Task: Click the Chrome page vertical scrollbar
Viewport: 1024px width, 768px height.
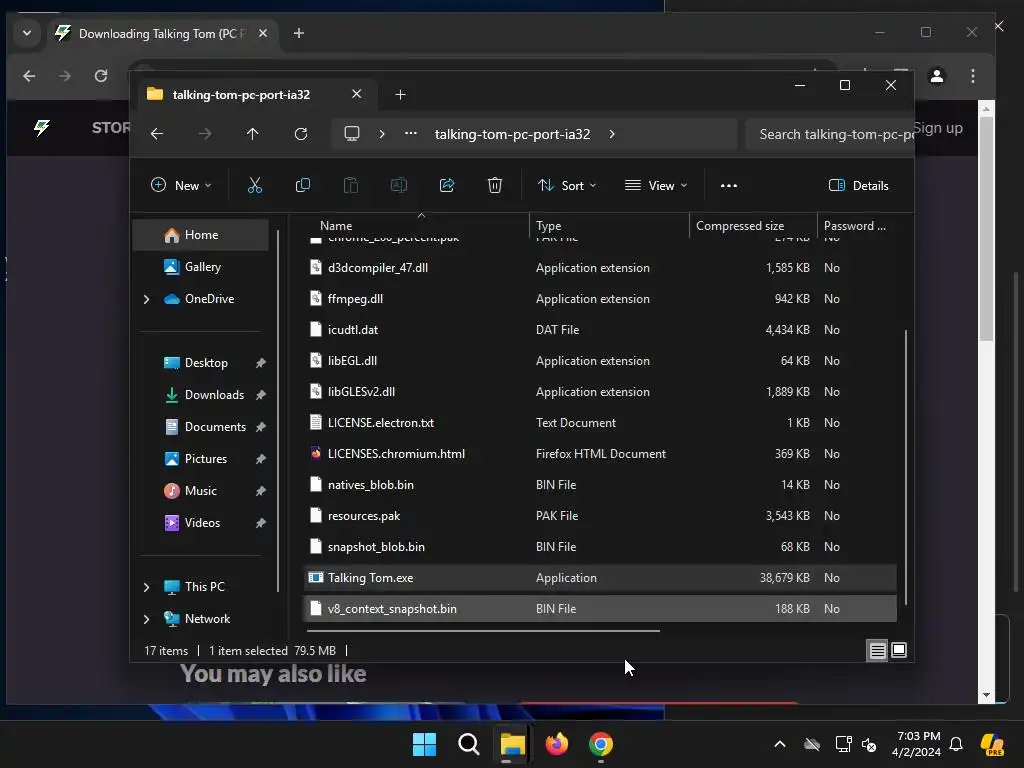Action: tap(986, 229)
